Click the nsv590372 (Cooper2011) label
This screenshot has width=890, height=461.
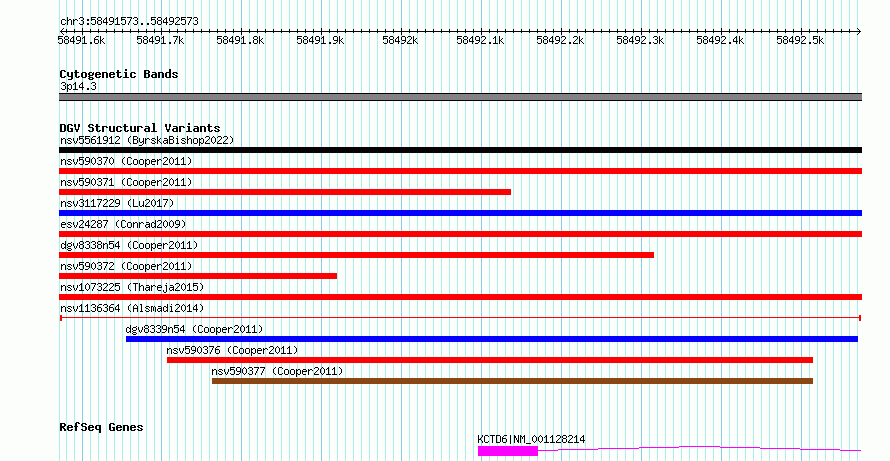[x=126, y=266]
